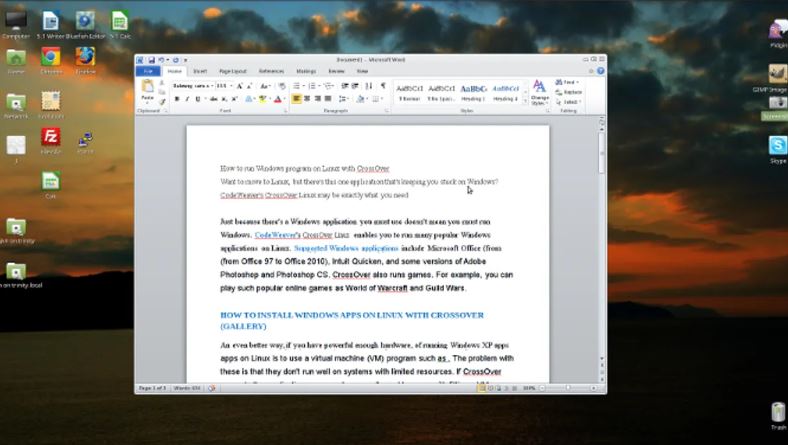This screenshot has height=445, width=788.
Task: Click the Justify alignment icon
Action: (328, 99)
